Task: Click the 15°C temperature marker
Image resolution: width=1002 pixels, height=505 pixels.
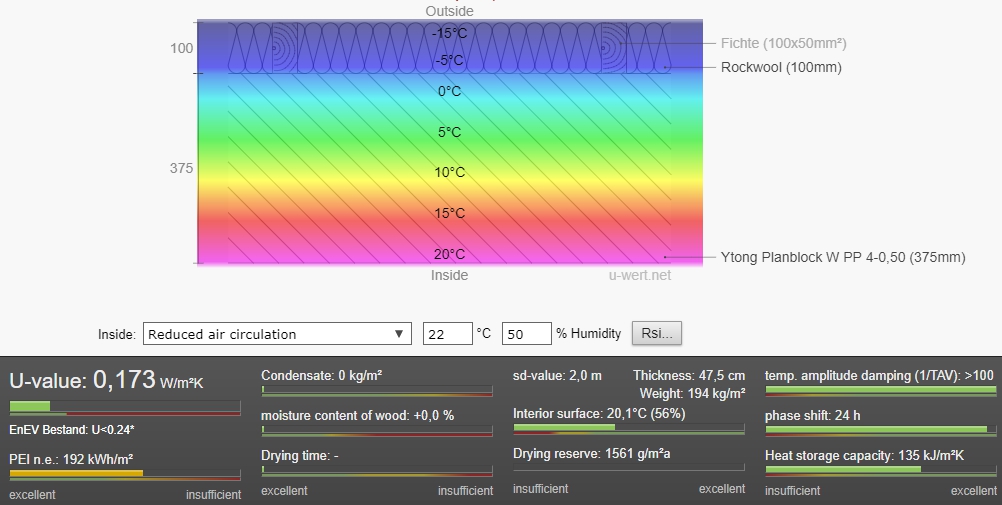Action: pos(449,214)
